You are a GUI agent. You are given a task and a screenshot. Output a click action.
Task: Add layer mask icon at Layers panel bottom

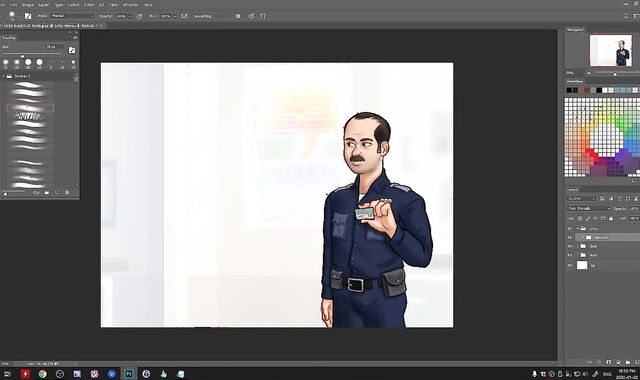coord(609,362)
